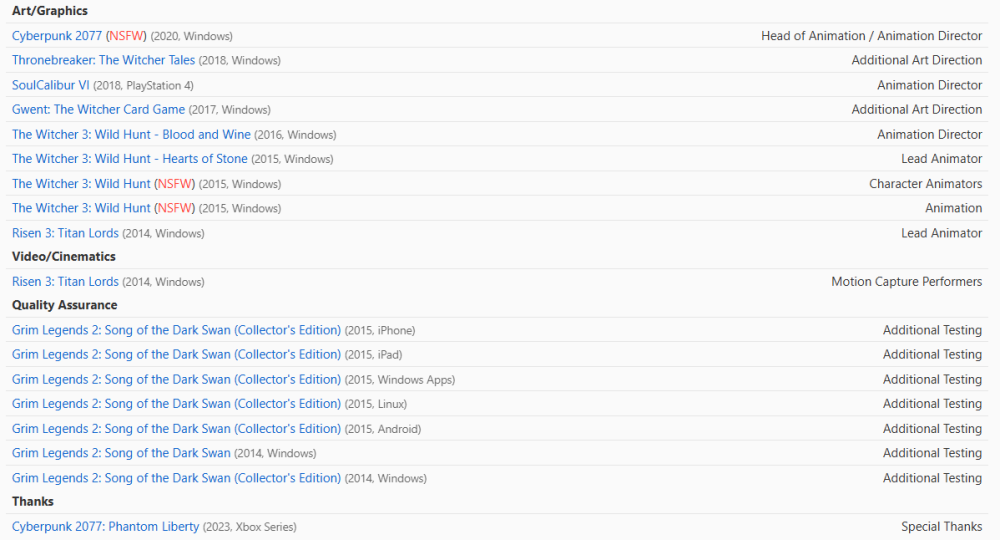Click the Video/Cinematics section heading
Screen dimensions: 1000x540
tap(64, 257)
